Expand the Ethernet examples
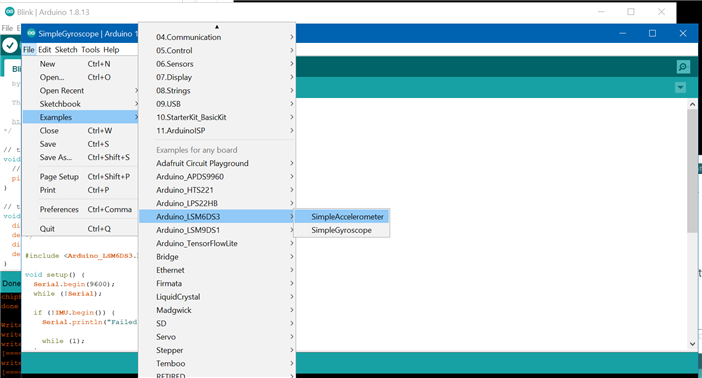Image resolution: width=702 pixels, height=378 pixels. pyautogui.click(x=217, y=271)
